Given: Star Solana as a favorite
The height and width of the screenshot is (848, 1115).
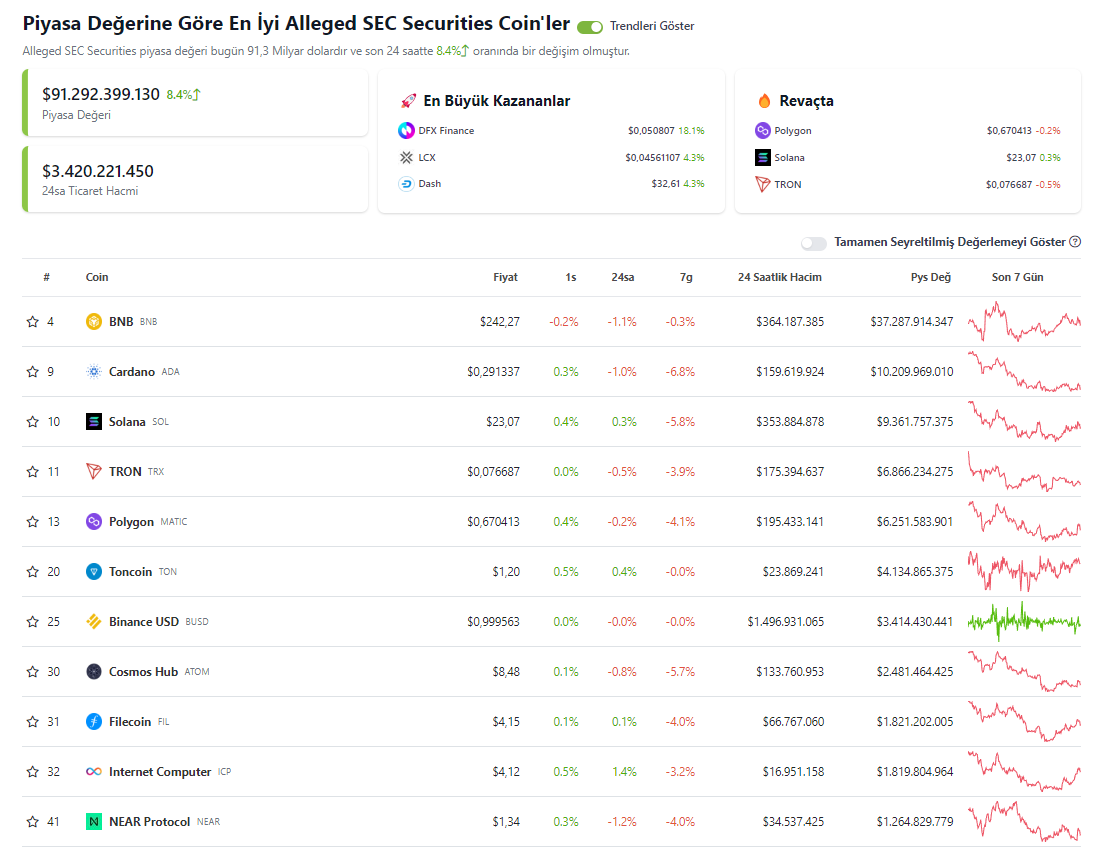Looking at the screenshot, I should [x=33, y=422].
